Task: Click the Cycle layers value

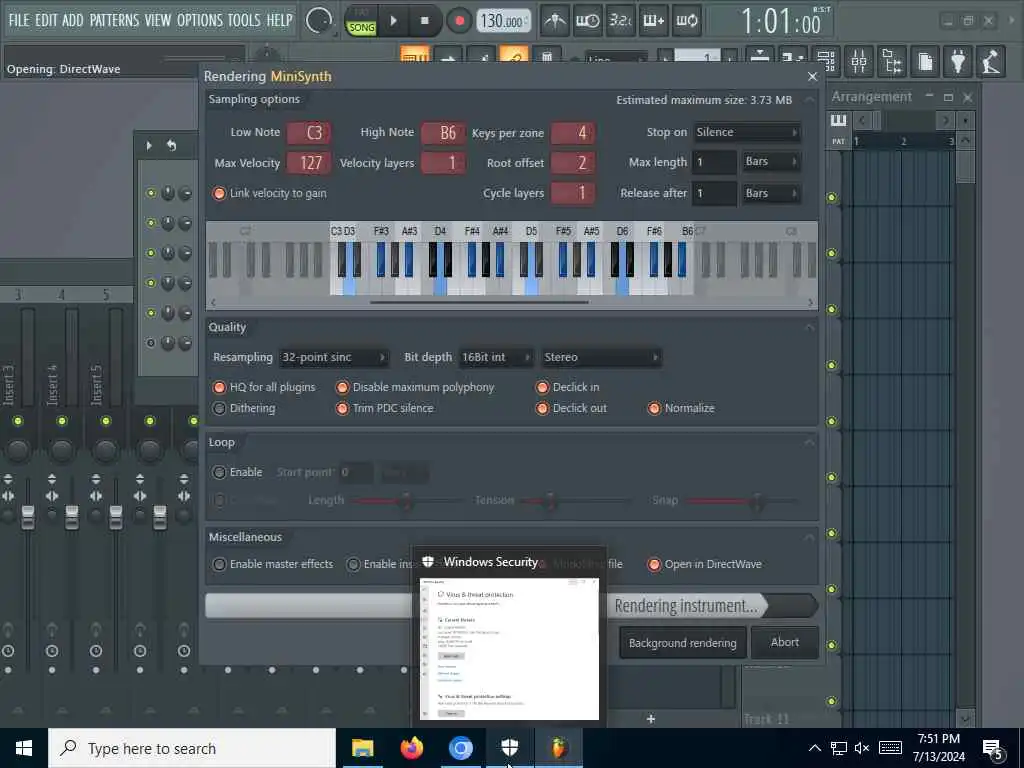Action: [x=573, y=193]
